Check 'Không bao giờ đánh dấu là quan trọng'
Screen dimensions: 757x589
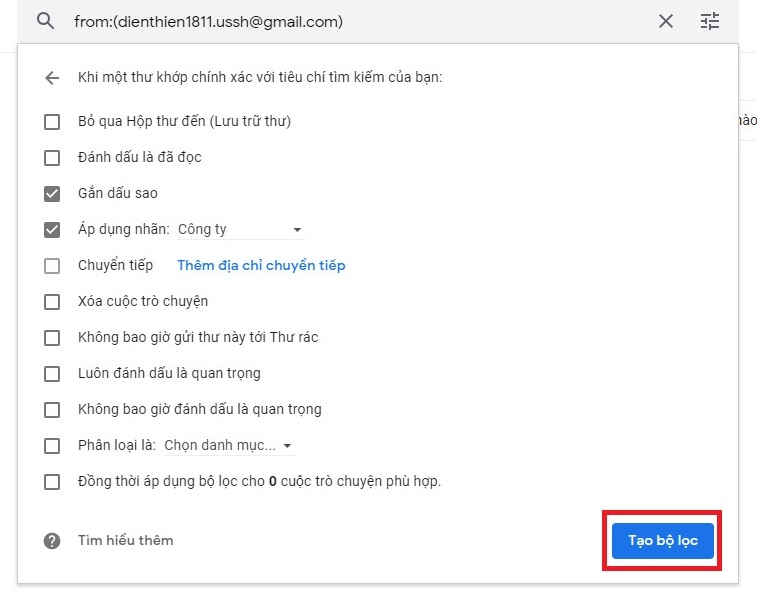[52, 410]
